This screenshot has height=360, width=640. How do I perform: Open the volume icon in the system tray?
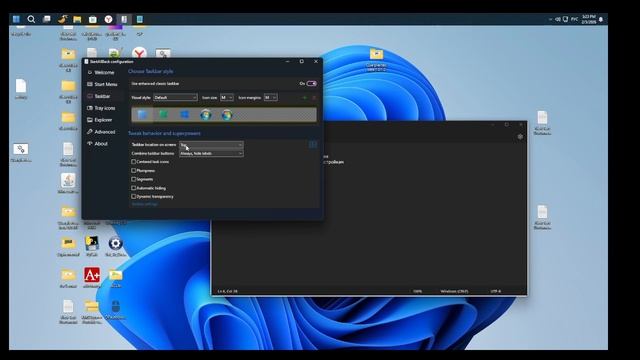click(558, 19)
